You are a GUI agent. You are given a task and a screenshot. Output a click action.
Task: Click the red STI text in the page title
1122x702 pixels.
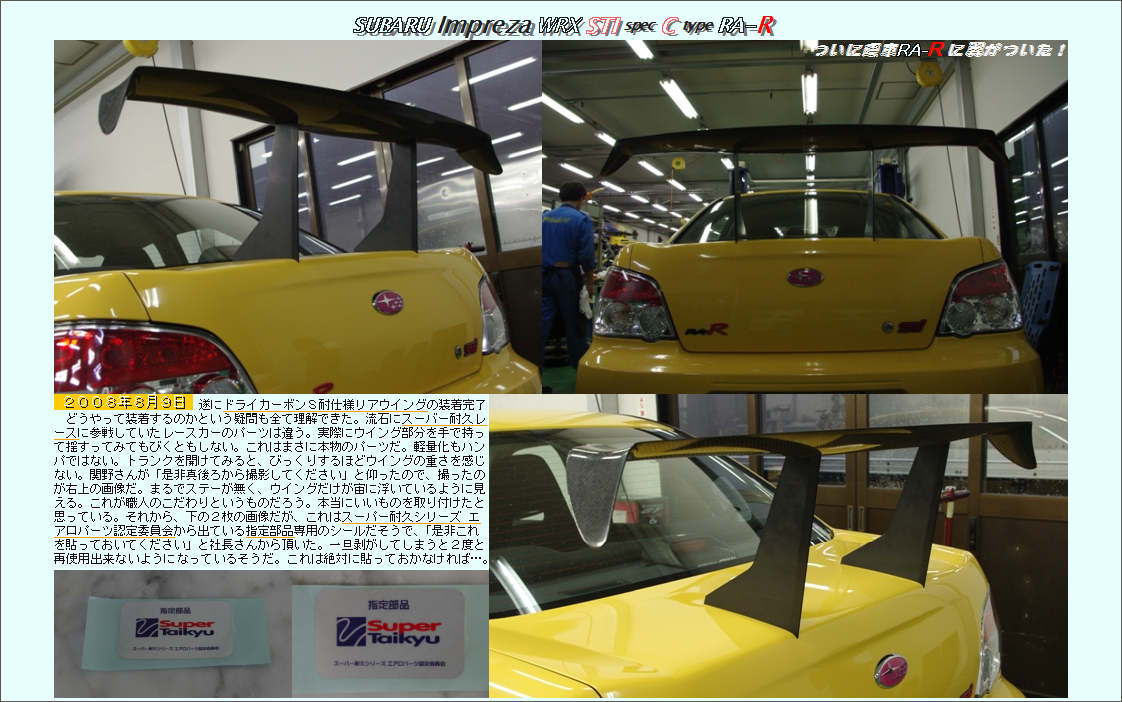pos(604,26)
